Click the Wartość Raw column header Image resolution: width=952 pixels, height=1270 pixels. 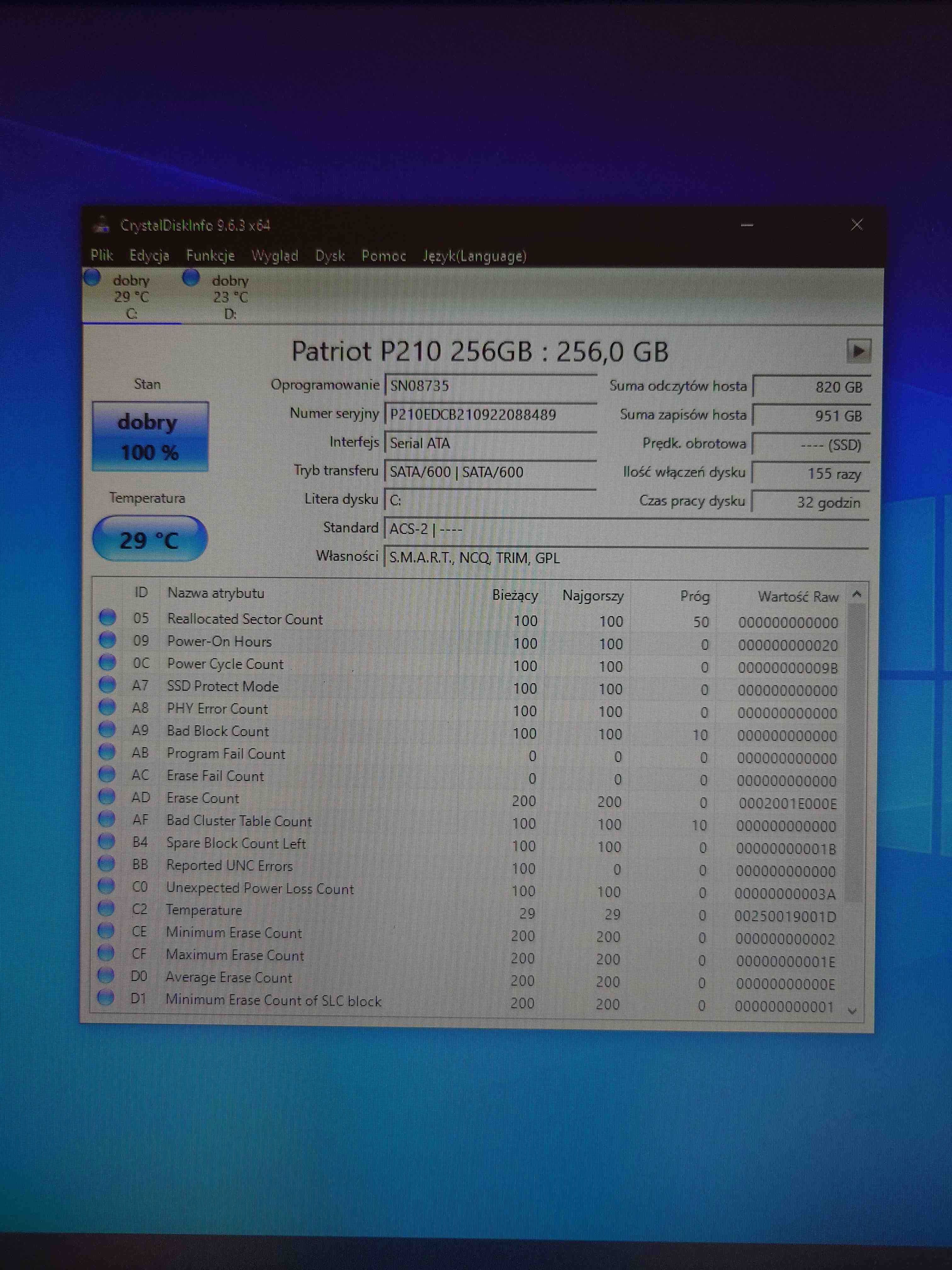[x=798, y=597]
